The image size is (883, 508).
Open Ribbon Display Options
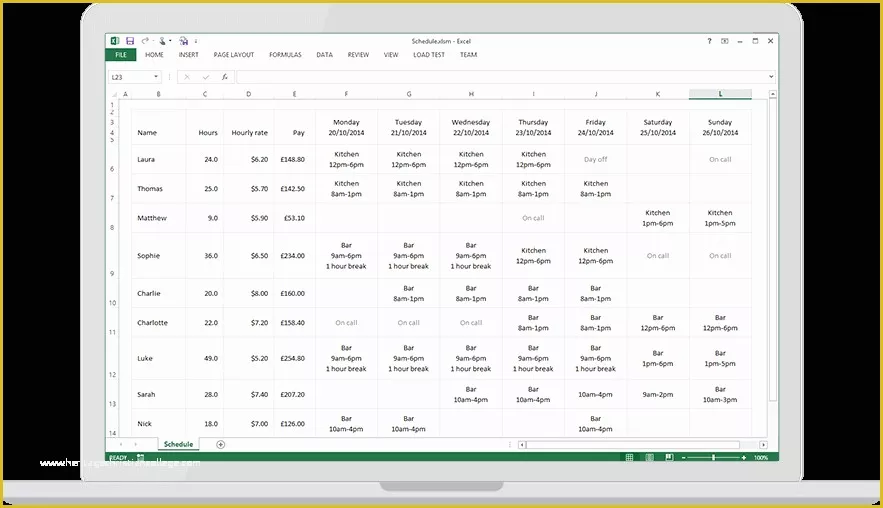click(x=725, y=41)
